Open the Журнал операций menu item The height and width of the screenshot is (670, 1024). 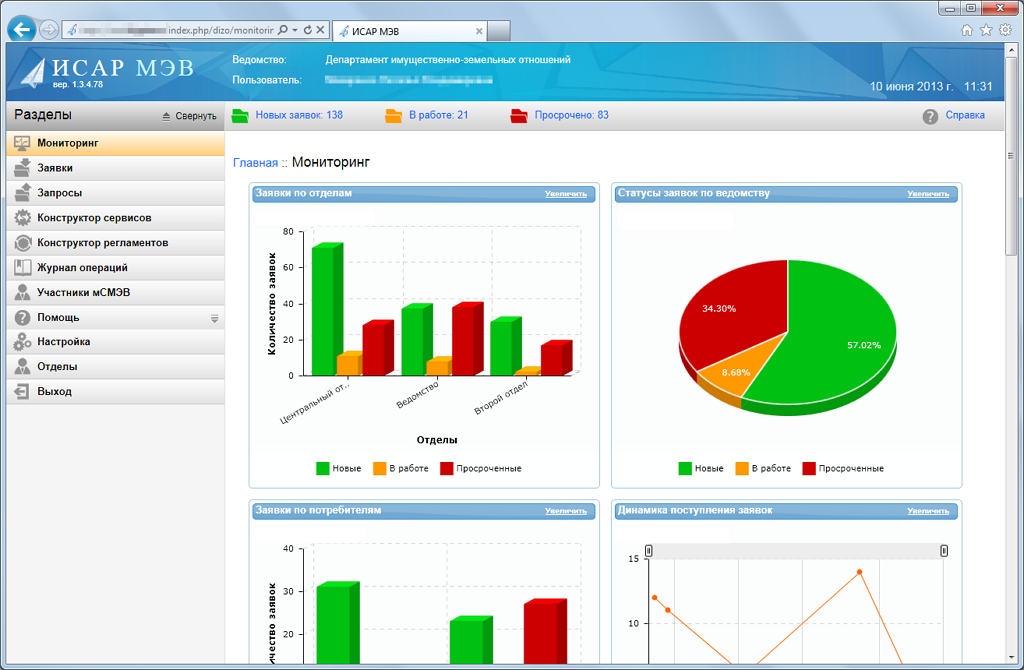pos(116,267)
